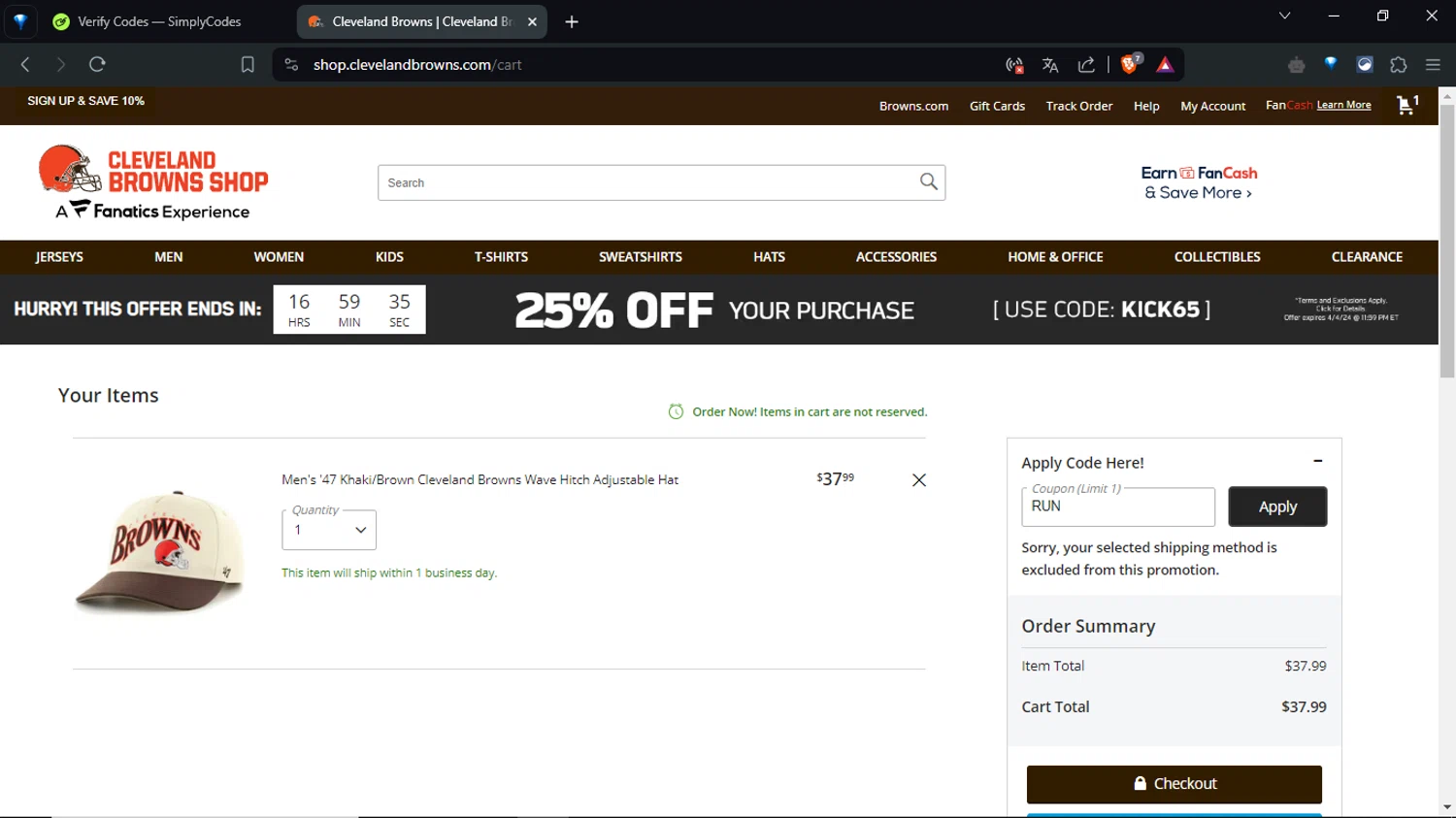
Task: Click Earn FanCash & Save More
Action: (x=1199, y=182)
